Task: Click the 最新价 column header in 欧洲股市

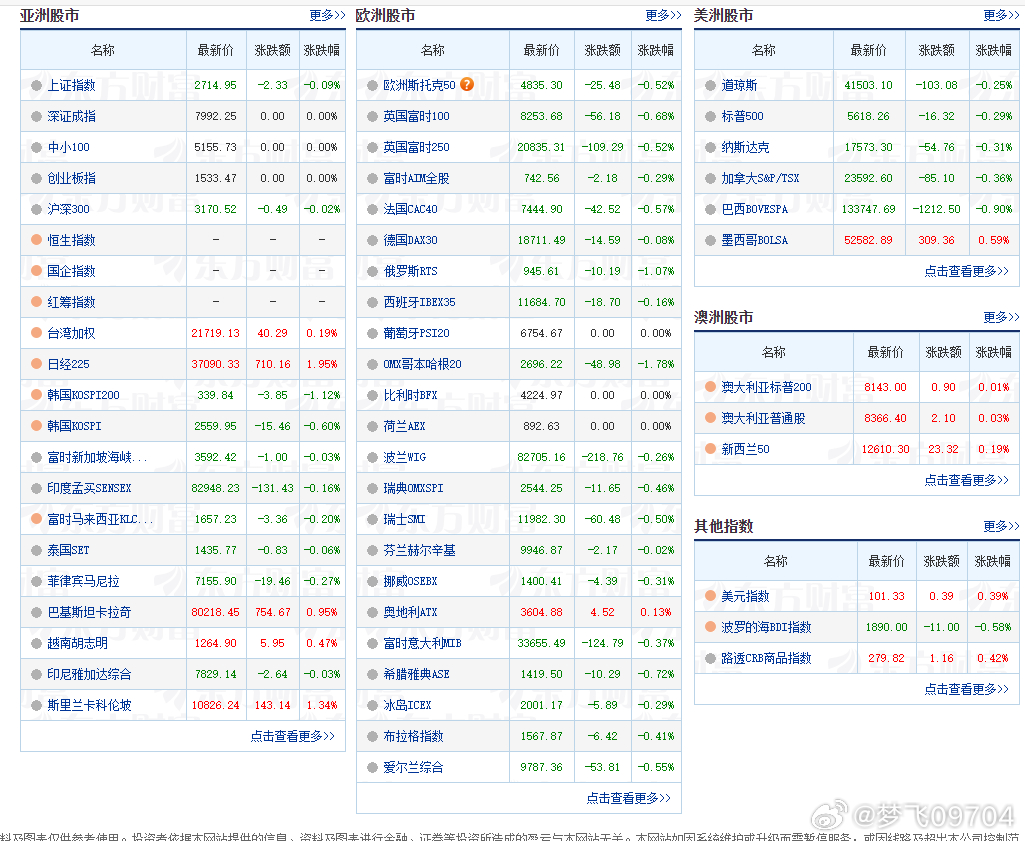Action: click(542, 50)
